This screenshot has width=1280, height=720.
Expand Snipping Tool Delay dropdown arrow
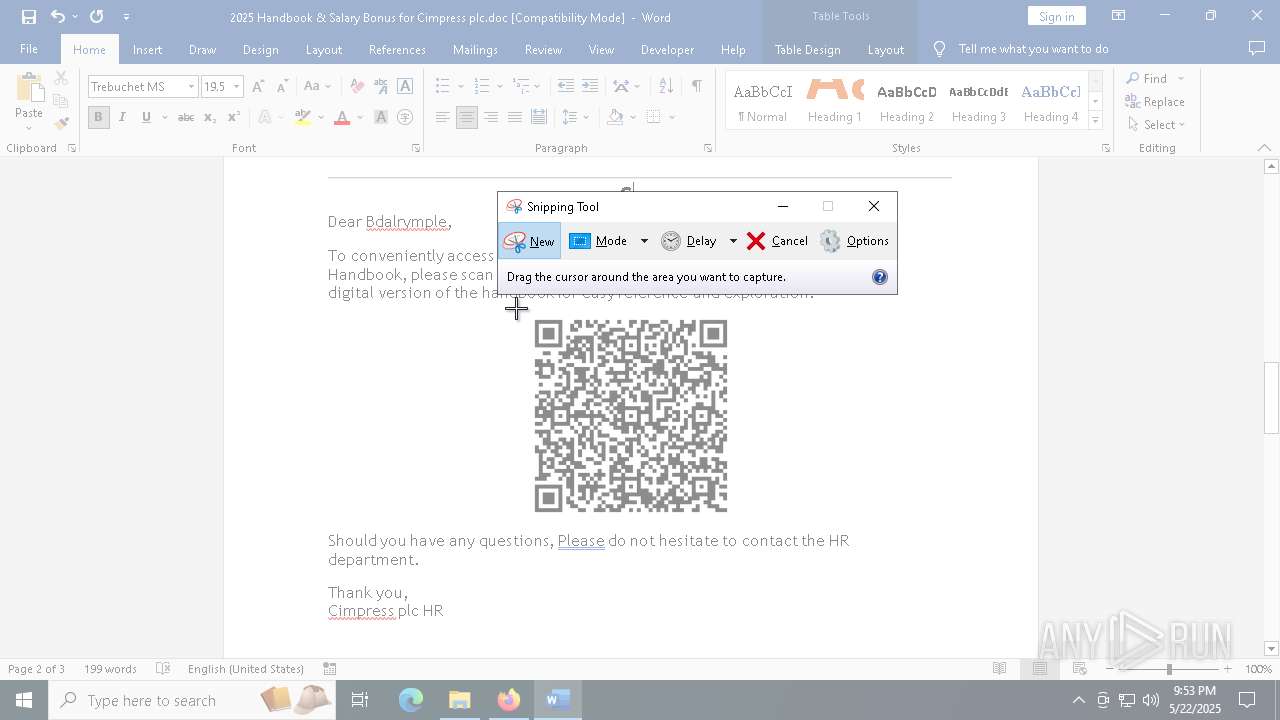pos(733,241)
